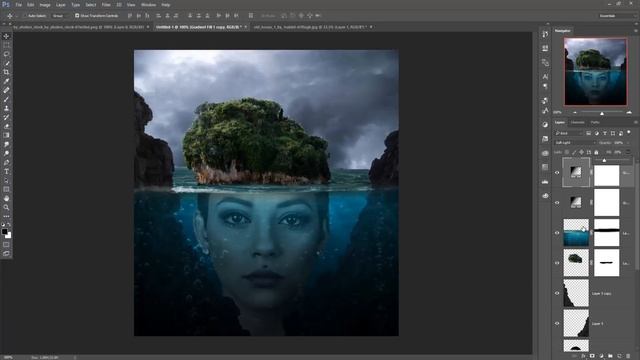Click the type layer filter icon
Screen dimensions: 640x360
(604, 133)
